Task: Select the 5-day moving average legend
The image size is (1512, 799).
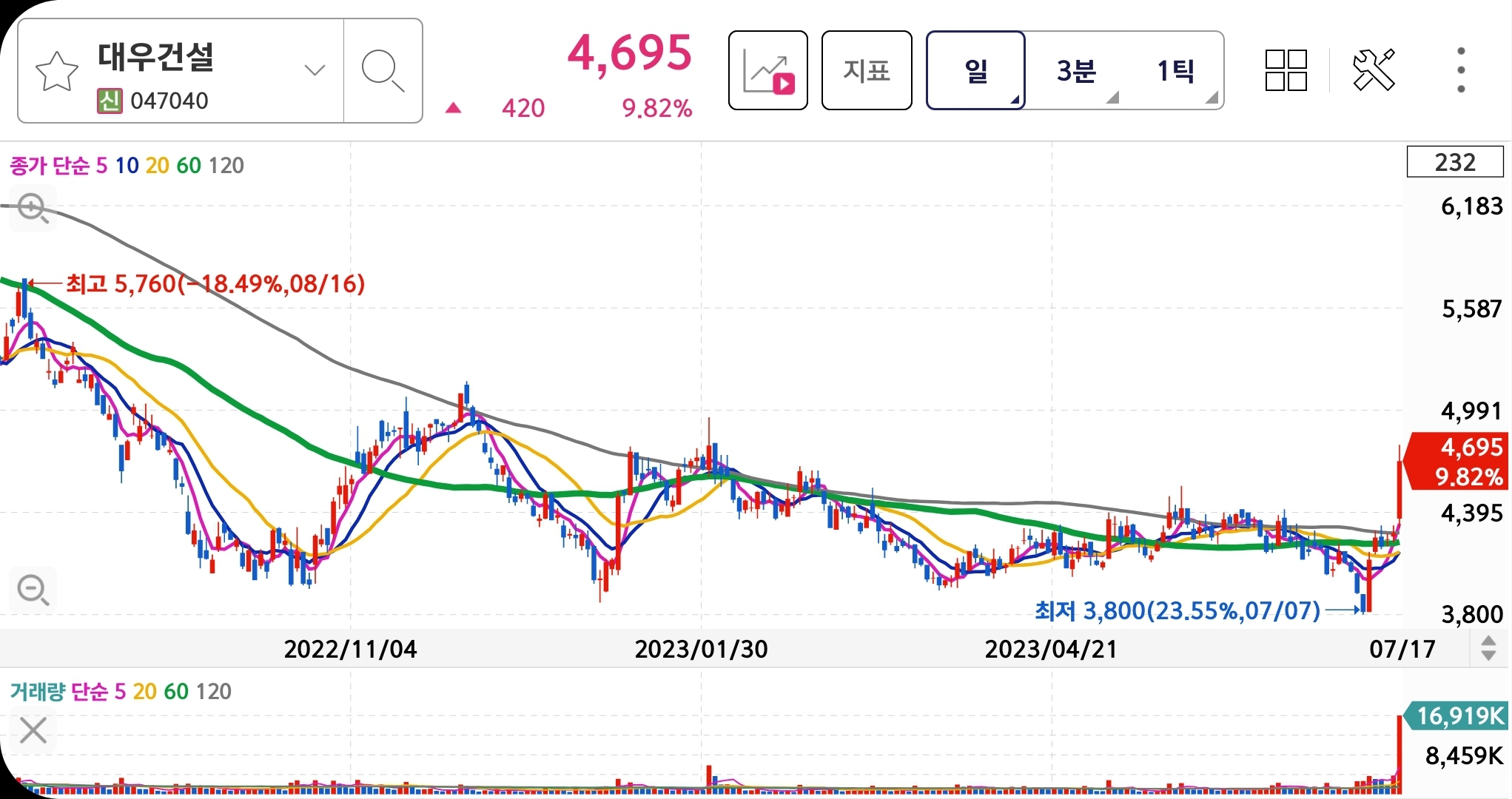Action: click(x=102, y=165)
